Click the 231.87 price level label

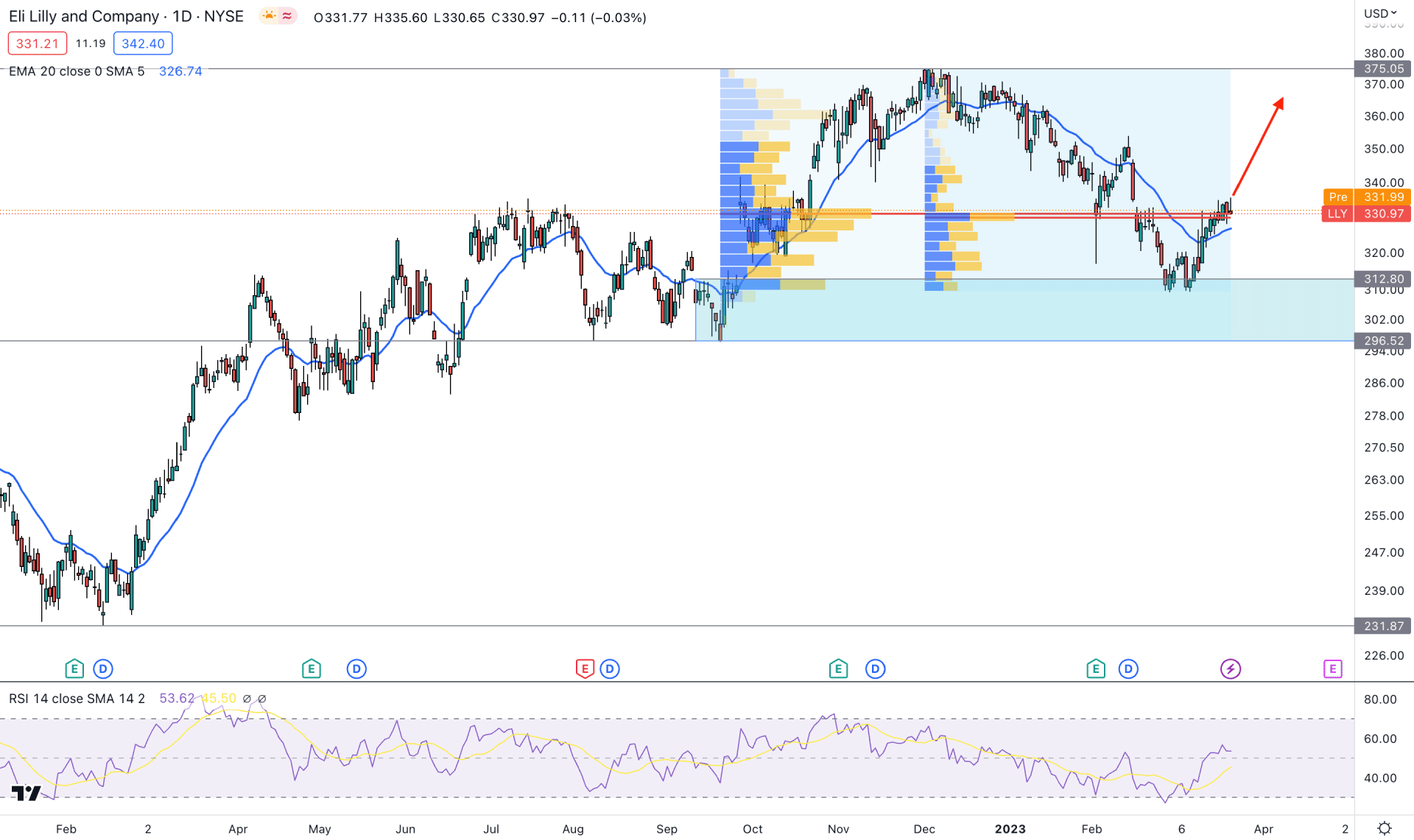(x=1383, y=626)
